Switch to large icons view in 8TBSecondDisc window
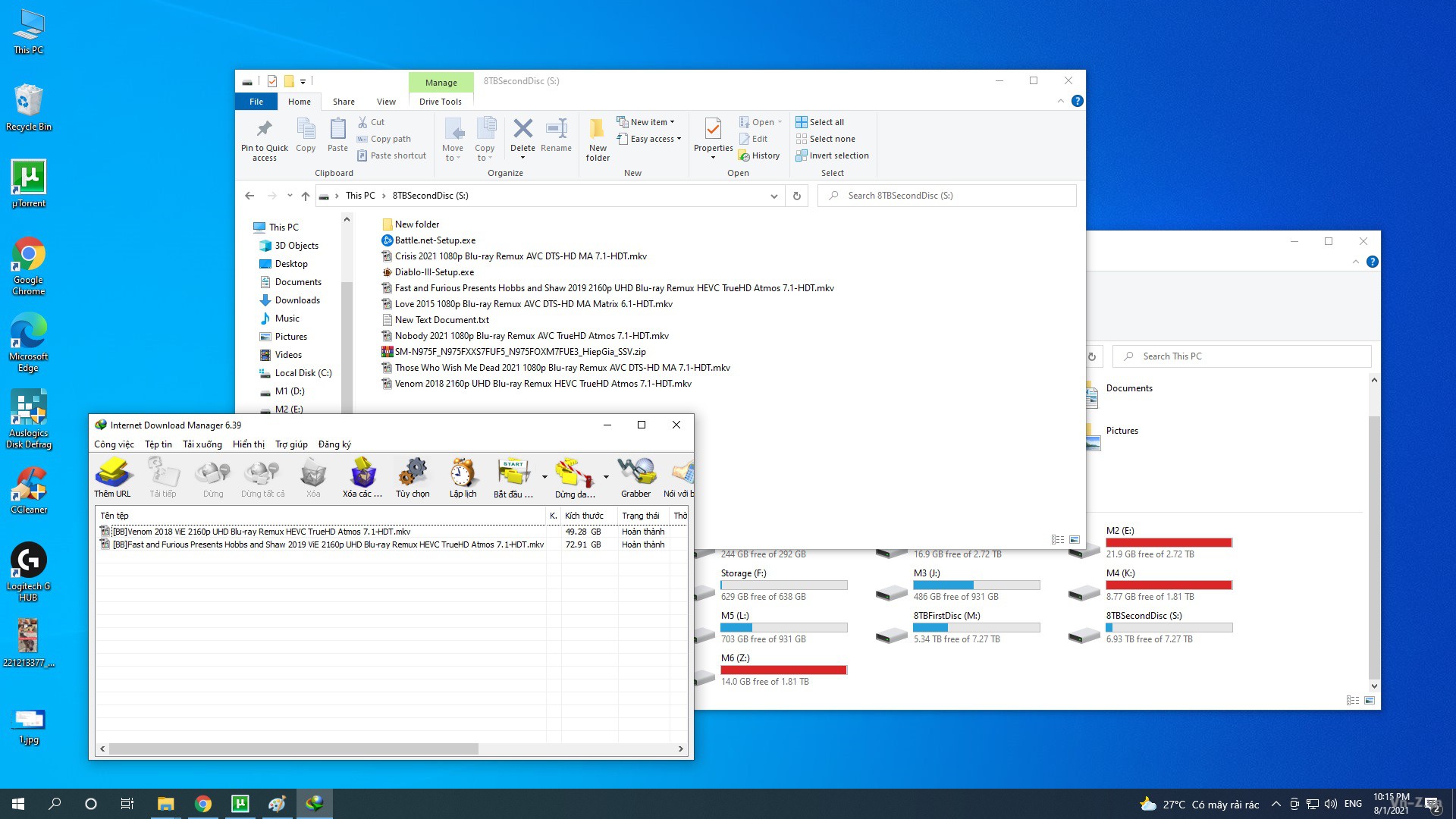The width and height of the screenshot is (1456, 819). (1075, 540)
